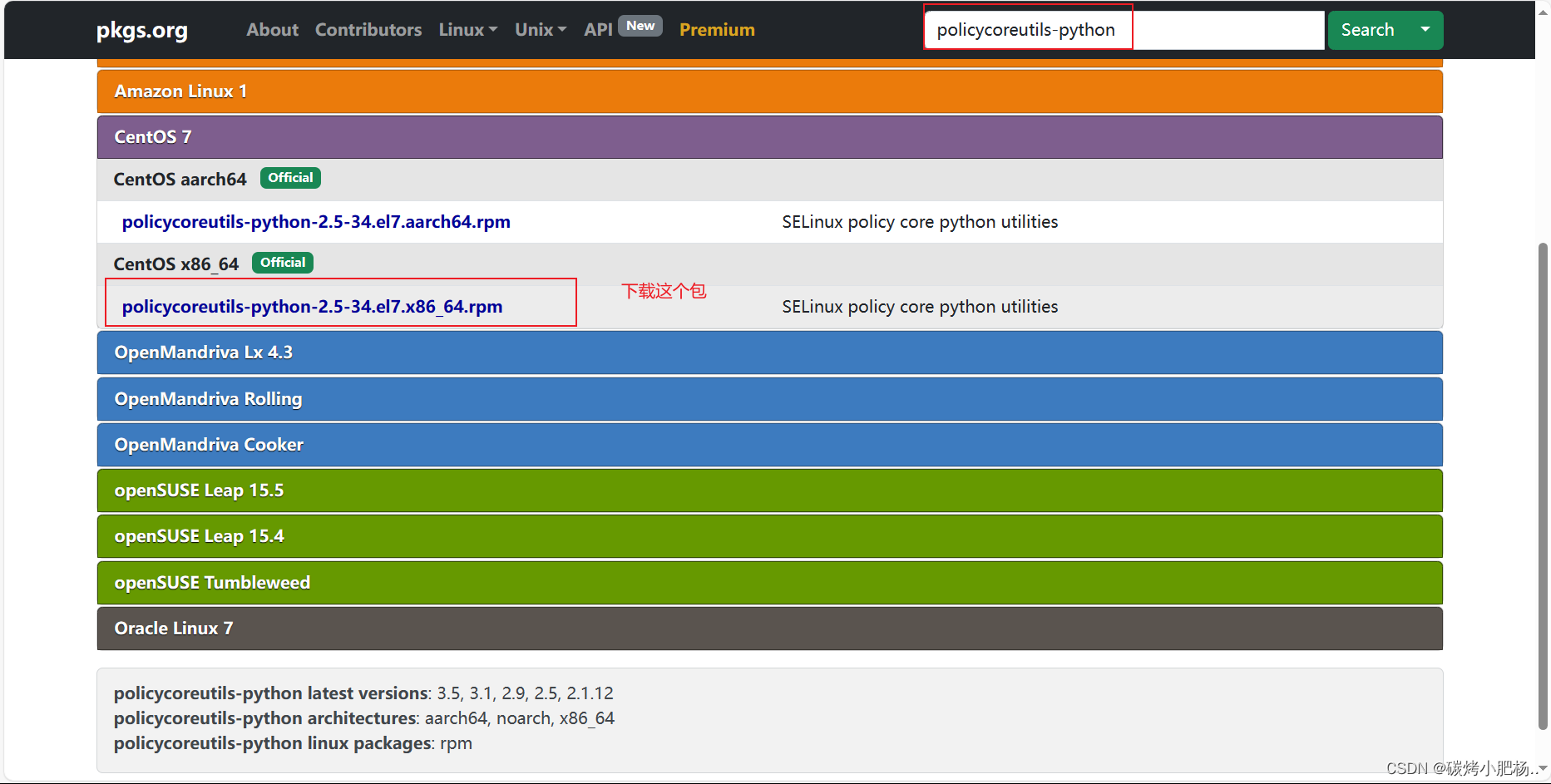Expand the OpenMandriva Lx 4.3 section

coord(770,353)
